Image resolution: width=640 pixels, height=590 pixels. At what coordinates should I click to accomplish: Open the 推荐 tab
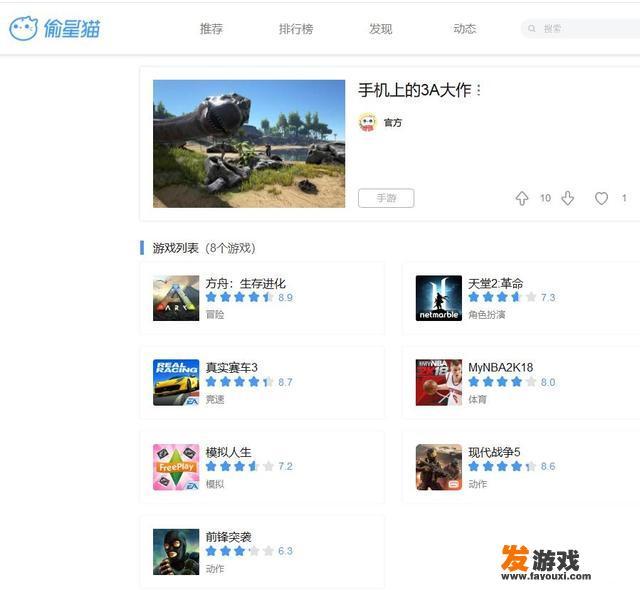(x=211, y=29)
